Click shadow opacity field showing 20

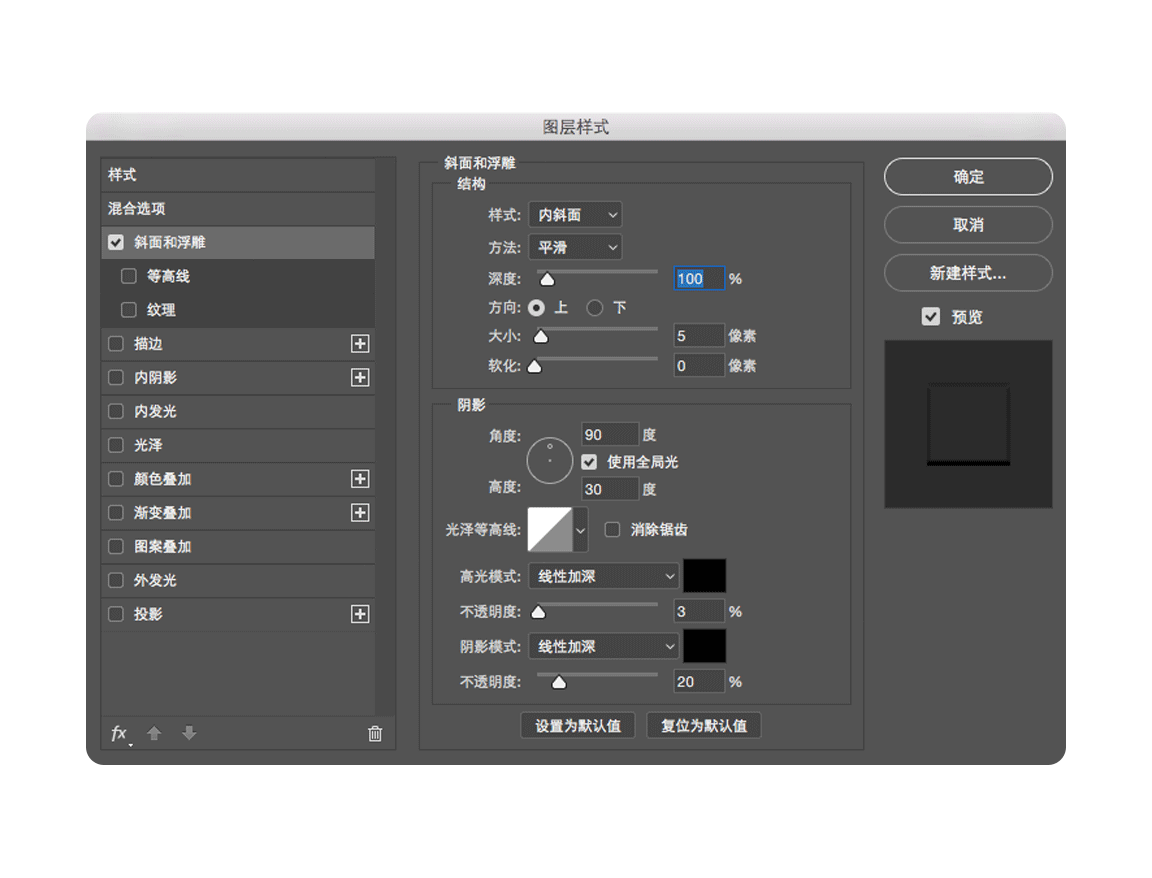(x=699, y=682)
